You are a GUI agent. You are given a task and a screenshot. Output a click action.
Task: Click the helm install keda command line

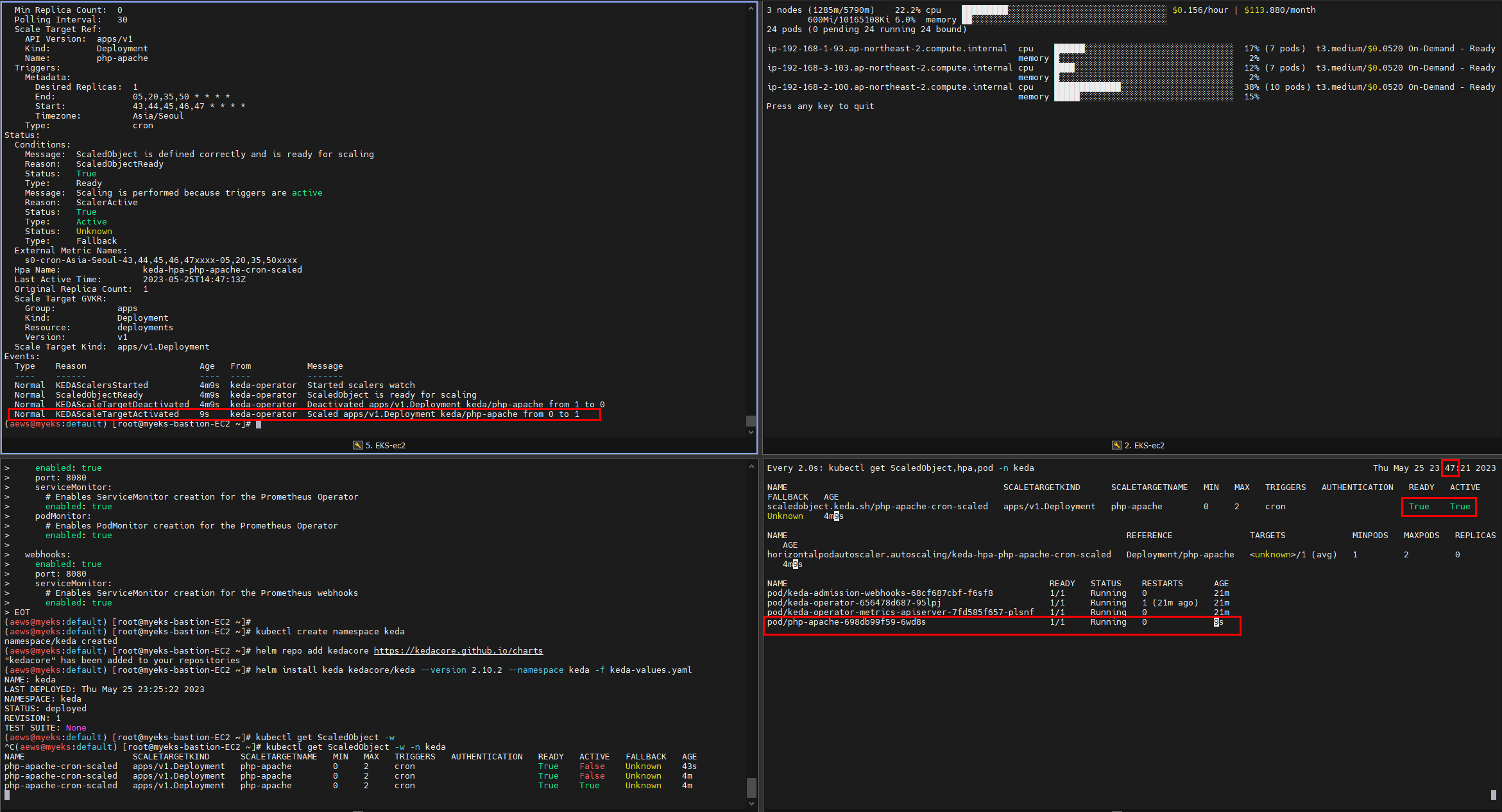473,670
